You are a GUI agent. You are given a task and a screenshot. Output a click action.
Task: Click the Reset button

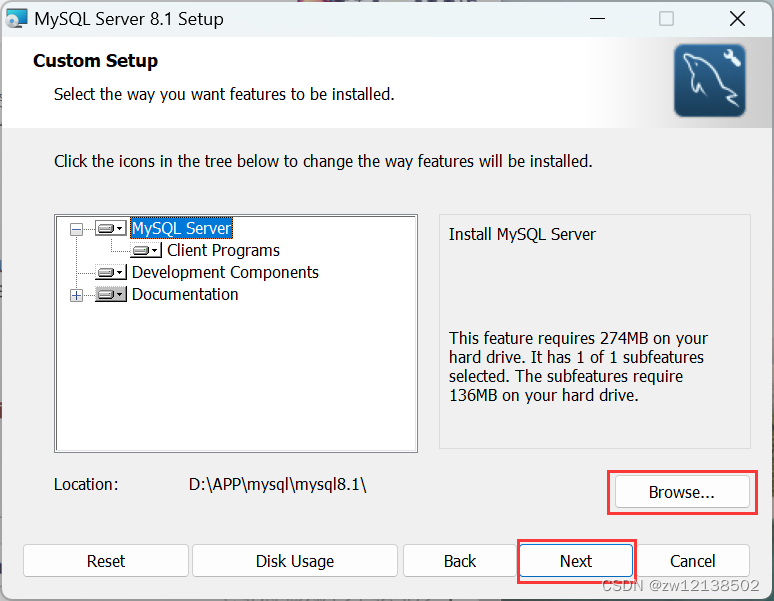click(106, 561)
